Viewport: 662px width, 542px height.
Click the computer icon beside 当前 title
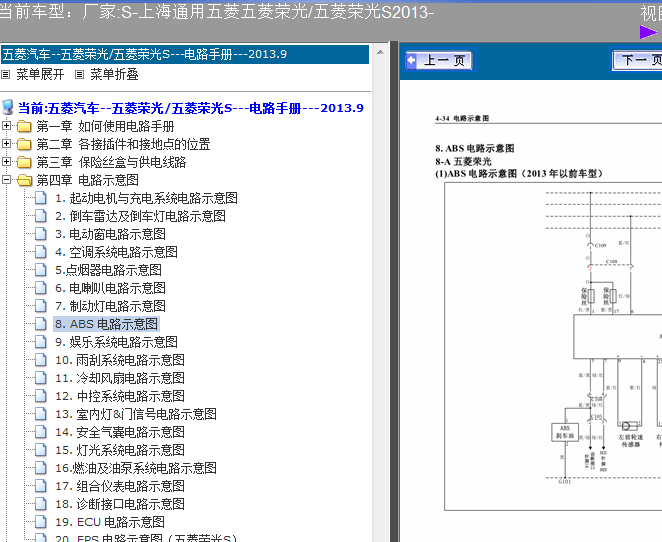8,107
